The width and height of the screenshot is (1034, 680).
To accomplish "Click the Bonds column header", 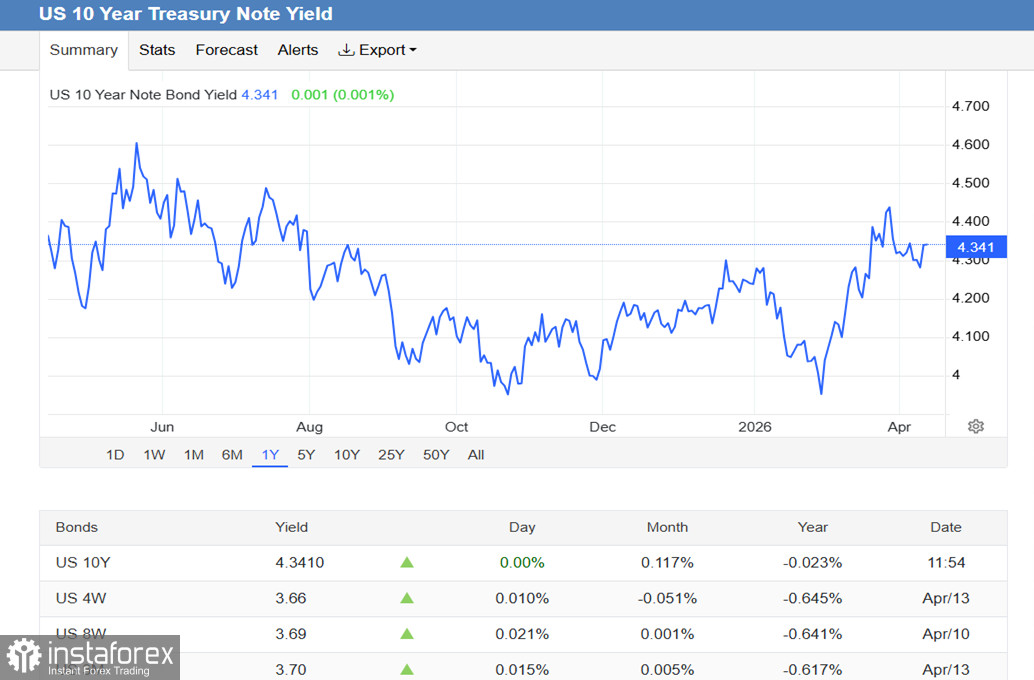I will 76,527.
